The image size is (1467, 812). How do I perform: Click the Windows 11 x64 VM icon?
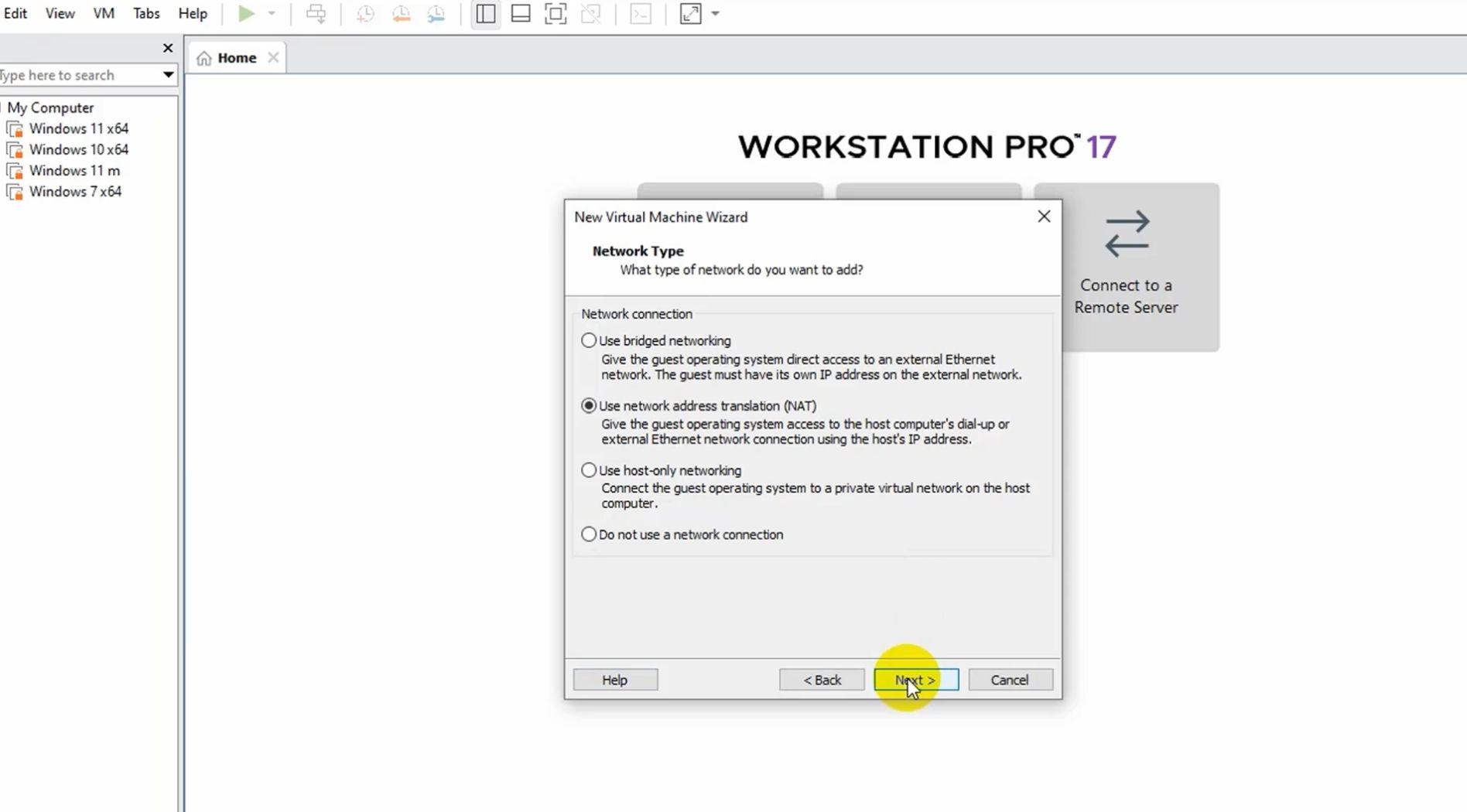coord(15,129)
